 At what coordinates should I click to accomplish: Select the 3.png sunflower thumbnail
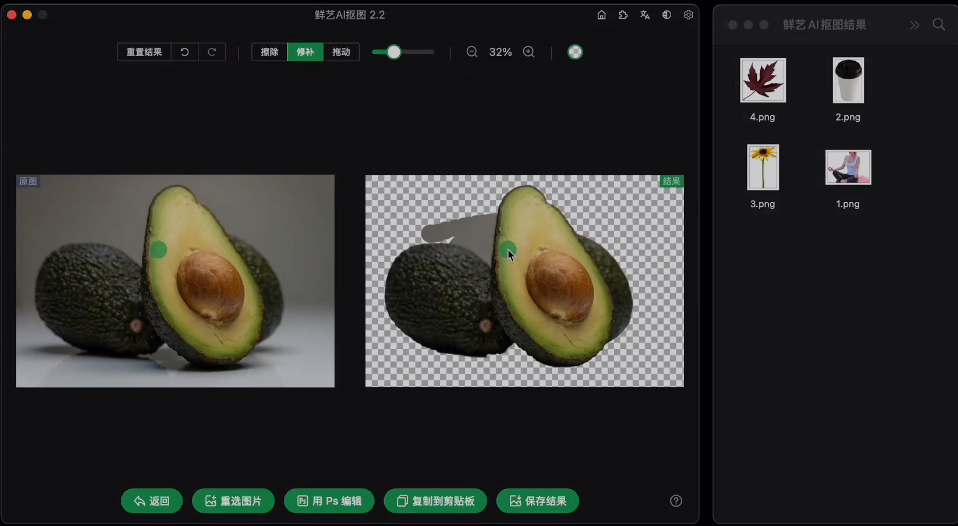pyautogui.click(x=762, y=167)
